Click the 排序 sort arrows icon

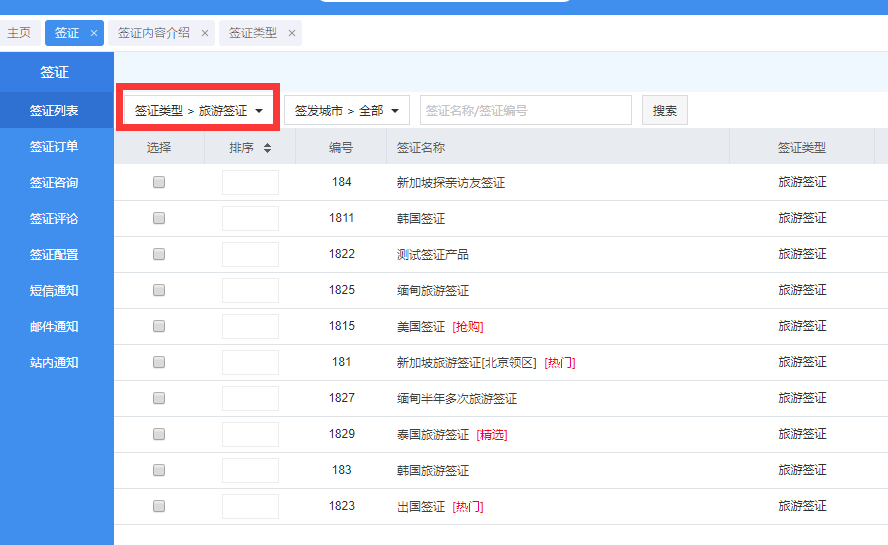coord(267,148)
